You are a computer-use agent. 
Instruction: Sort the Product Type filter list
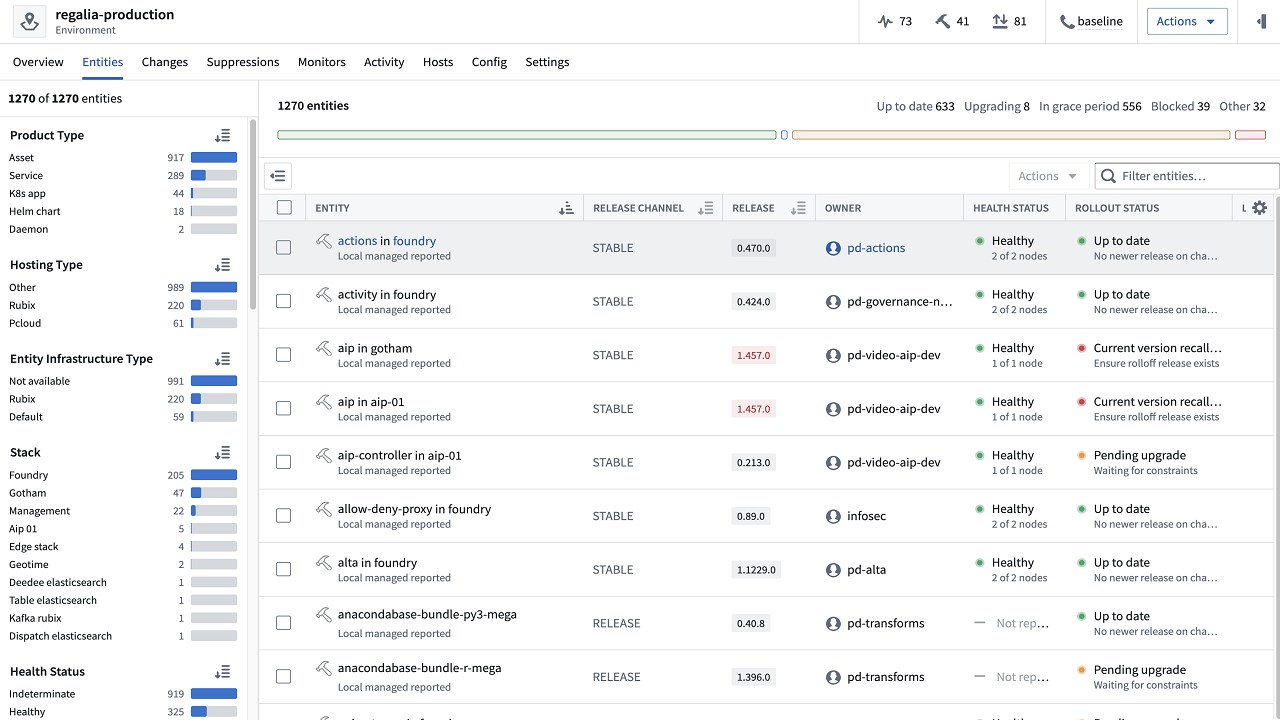[222, 135]
